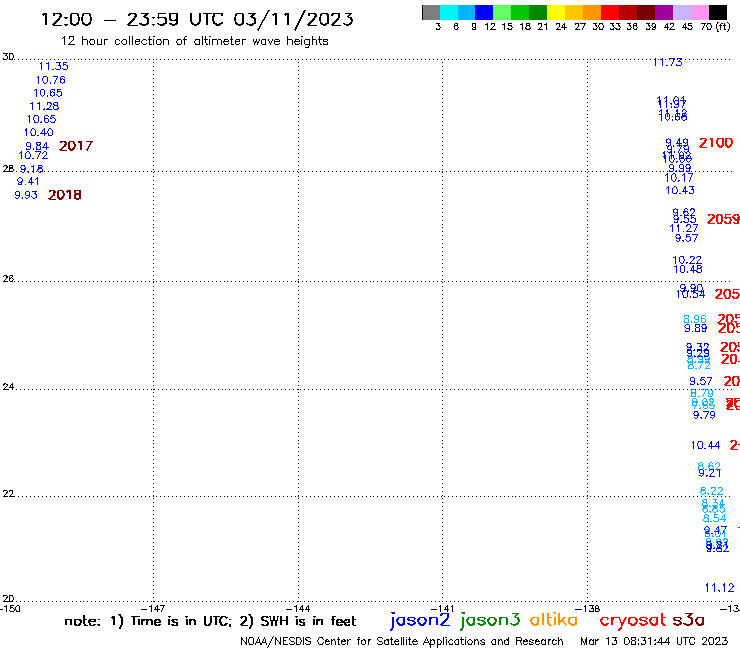Click the 9.21 wave height value

point(709,473)
